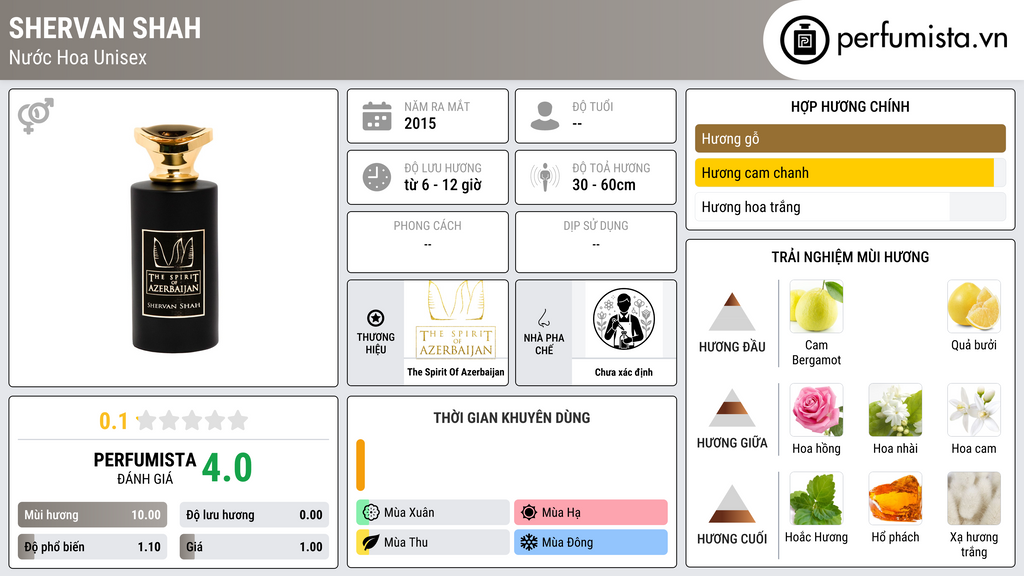The height and width of the screenshot is (576, 1024).
Task: Click the Độ phổ biến 1.10 score bar
Action: point(92,547)
